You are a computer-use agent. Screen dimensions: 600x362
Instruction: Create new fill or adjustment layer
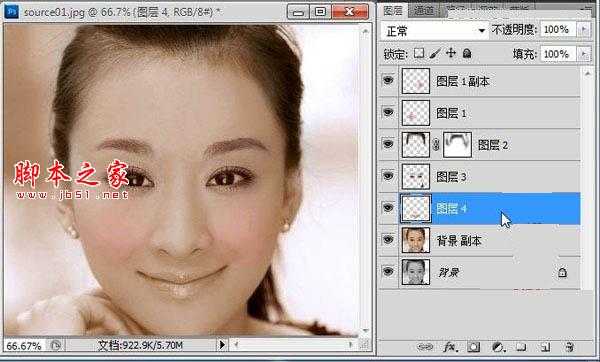pos(498,347)
